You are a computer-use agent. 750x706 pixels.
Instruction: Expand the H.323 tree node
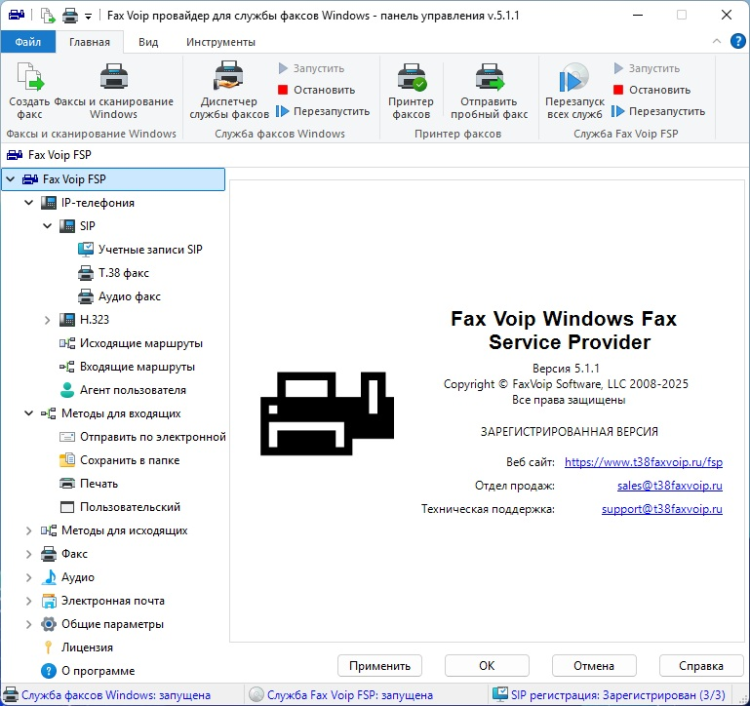pyautogui.click(x=47, y=320)
